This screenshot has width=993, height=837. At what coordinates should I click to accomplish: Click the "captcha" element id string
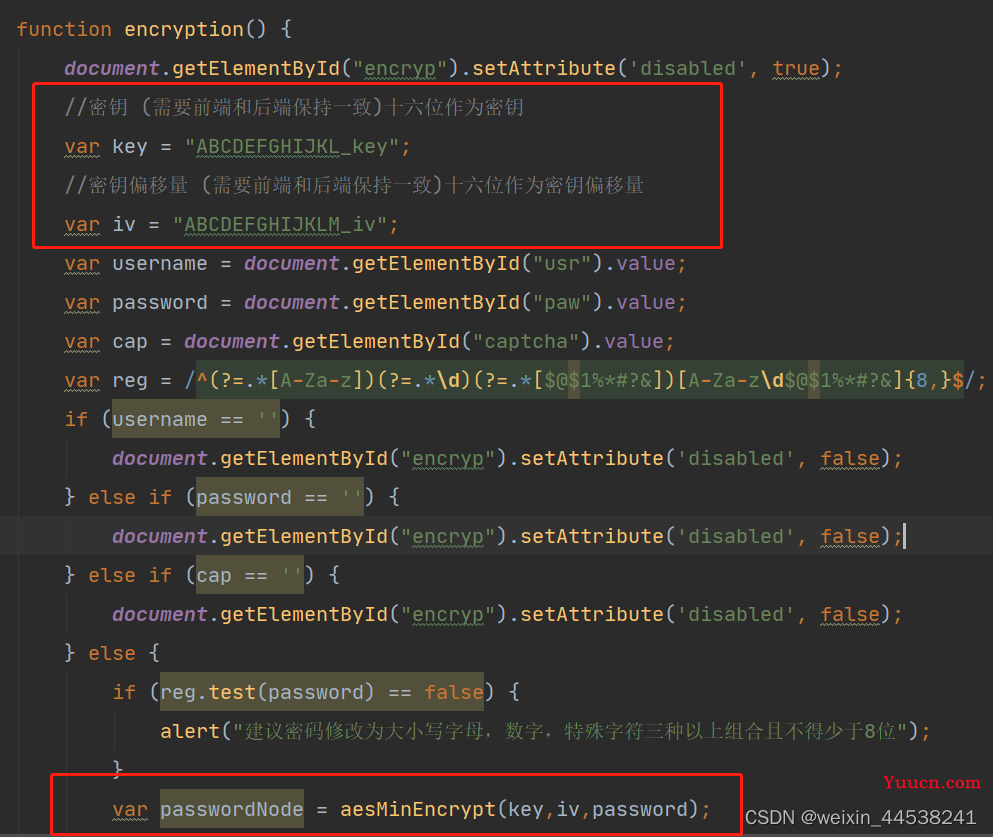[x=526, y=341]
